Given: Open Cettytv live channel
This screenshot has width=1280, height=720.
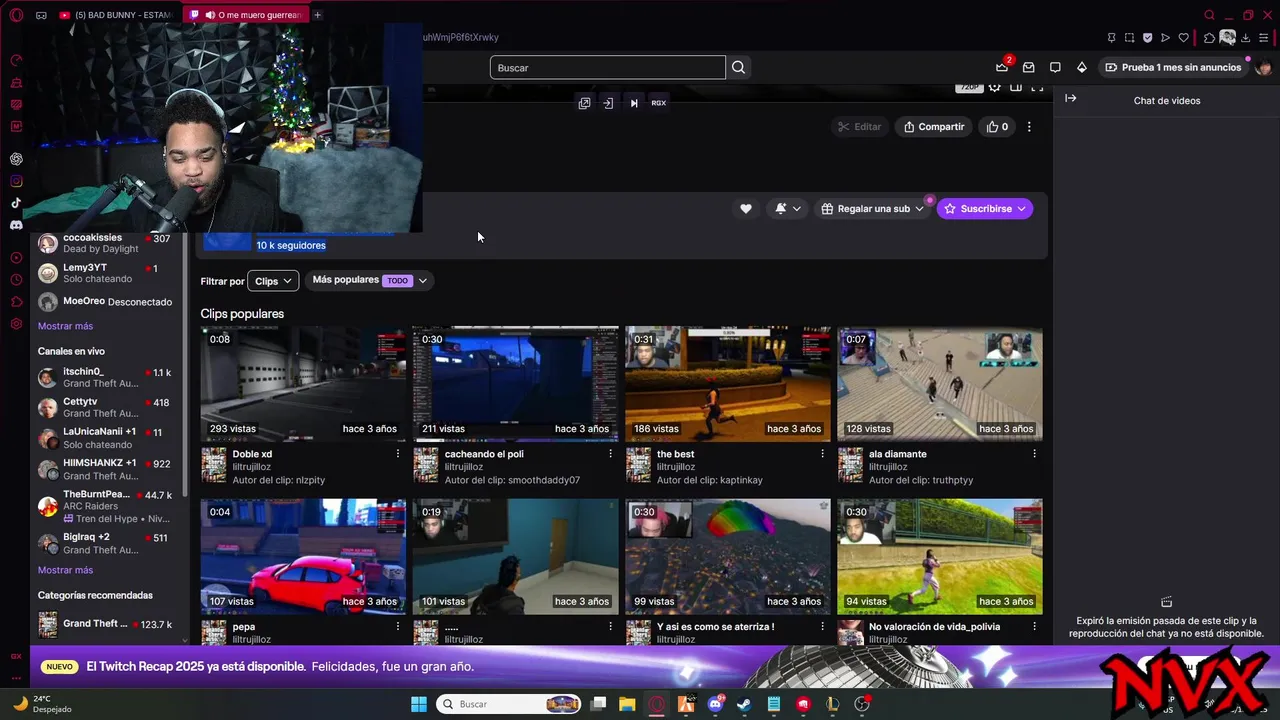Looking at the screenshot, I should pyautogui.click(x=105, y=407).
